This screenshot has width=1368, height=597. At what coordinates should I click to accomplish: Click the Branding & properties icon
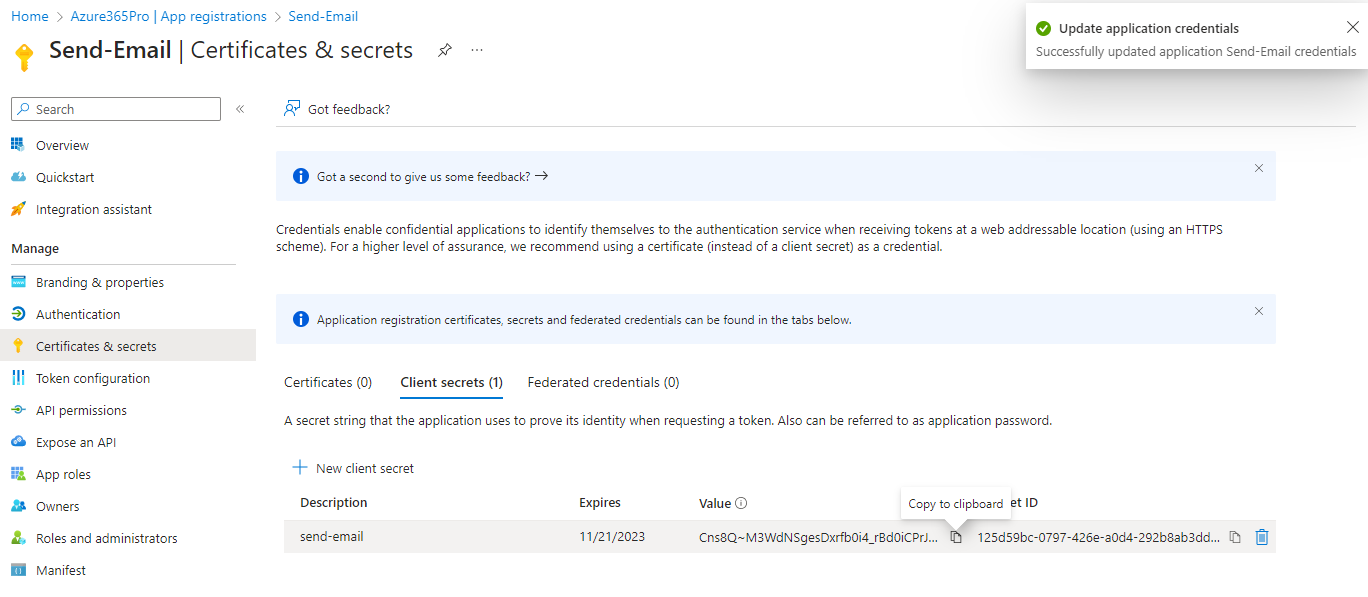tap(17, 282)
